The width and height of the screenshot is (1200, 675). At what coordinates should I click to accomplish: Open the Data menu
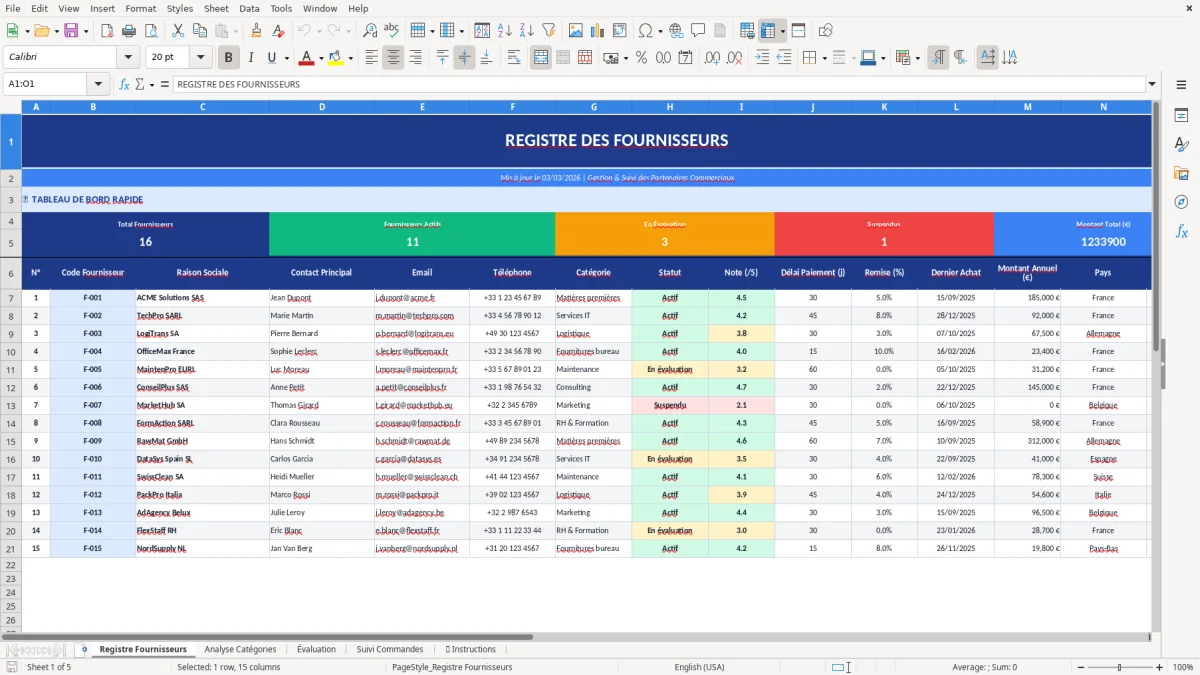(x=249, y=8)
